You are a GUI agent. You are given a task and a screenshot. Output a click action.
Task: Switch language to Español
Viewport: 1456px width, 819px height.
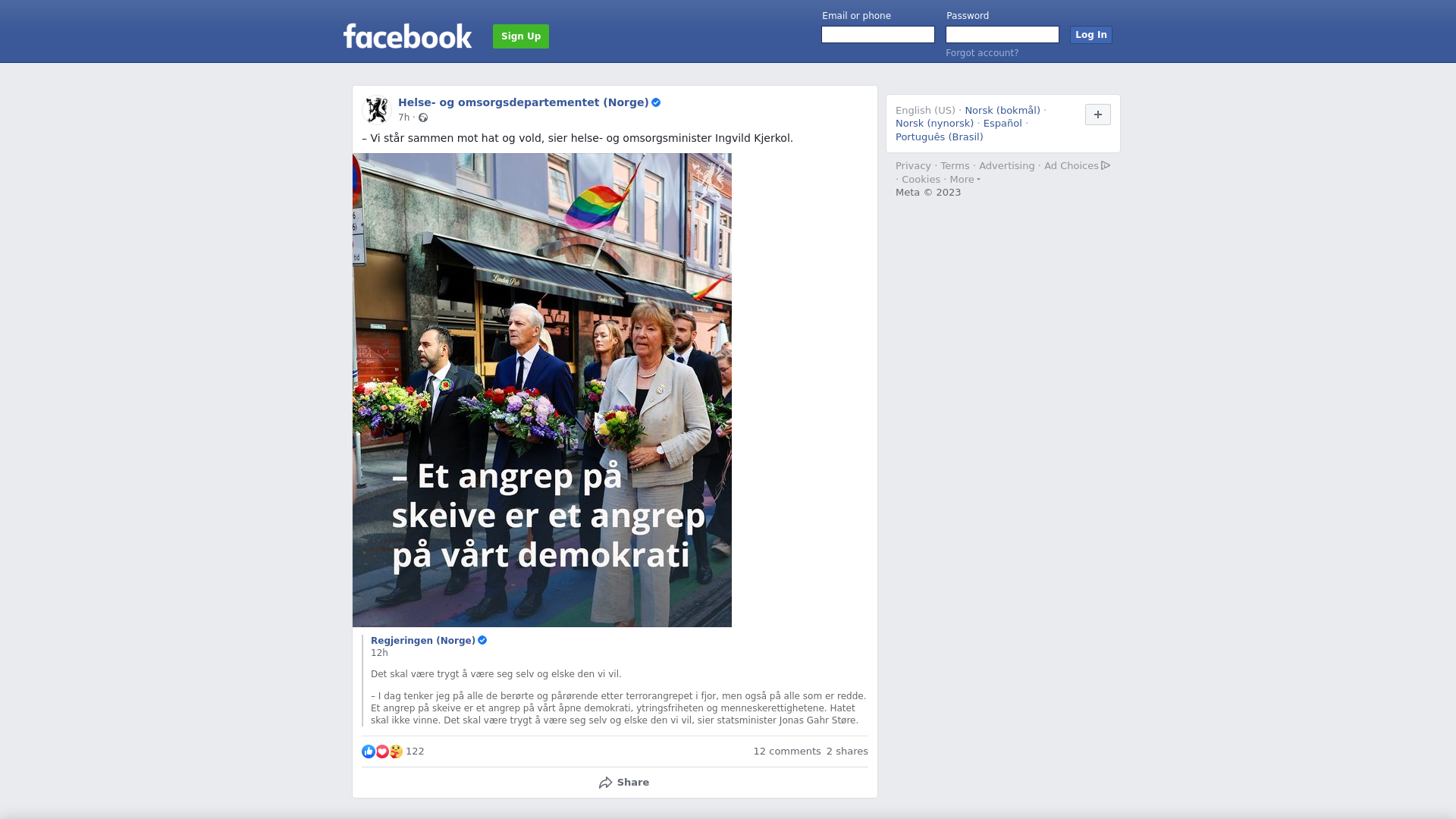1003,124
